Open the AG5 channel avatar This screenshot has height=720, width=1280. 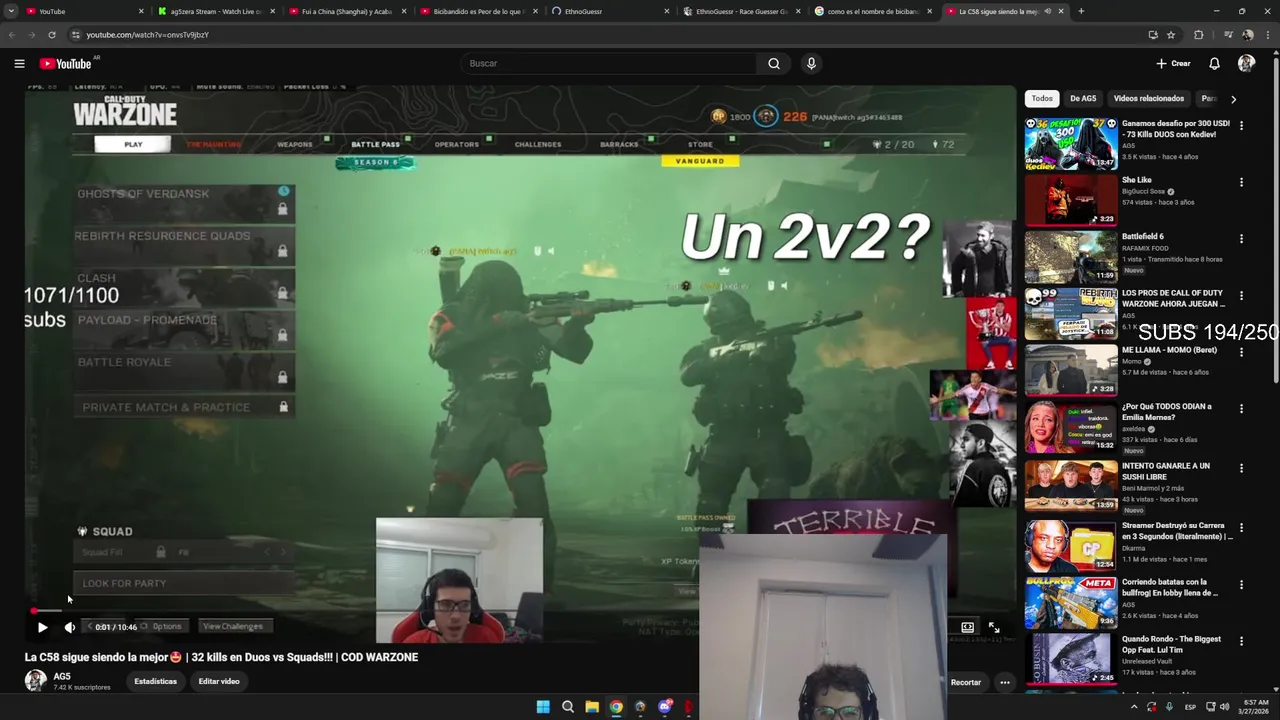point(35,681)
